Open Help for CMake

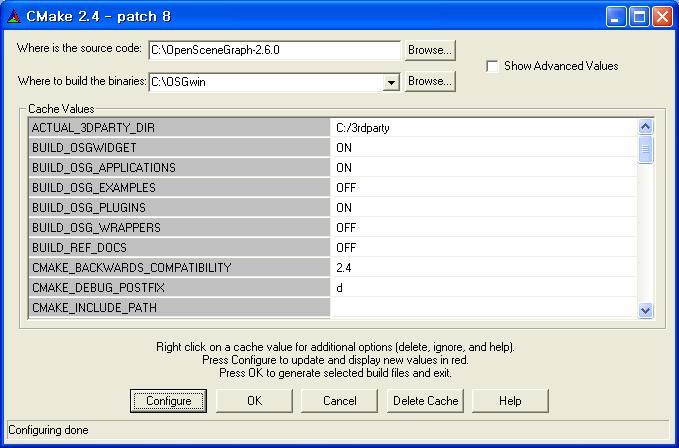click(510, 401)
